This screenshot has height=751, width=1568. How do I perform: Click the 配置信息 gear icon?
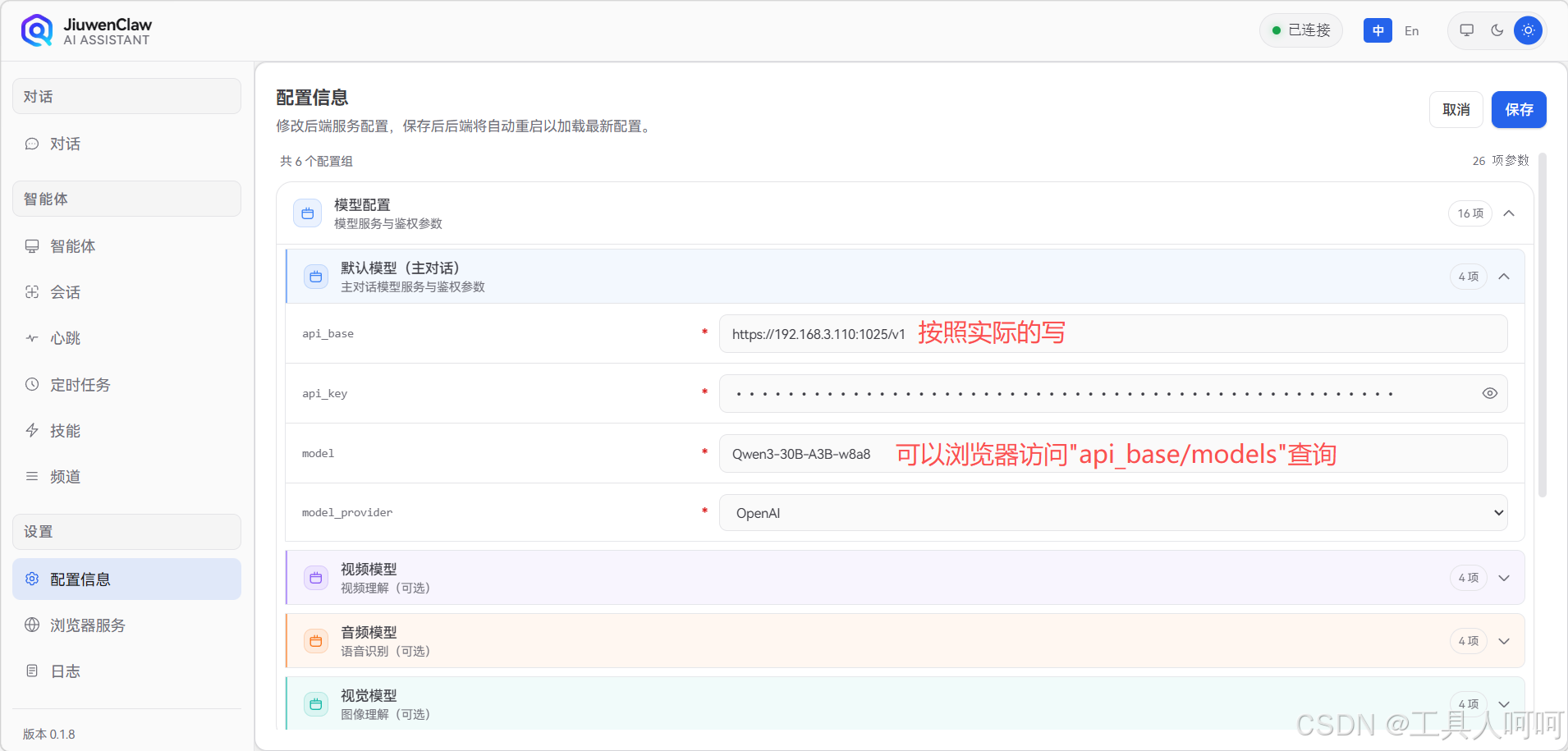[32, 579]
